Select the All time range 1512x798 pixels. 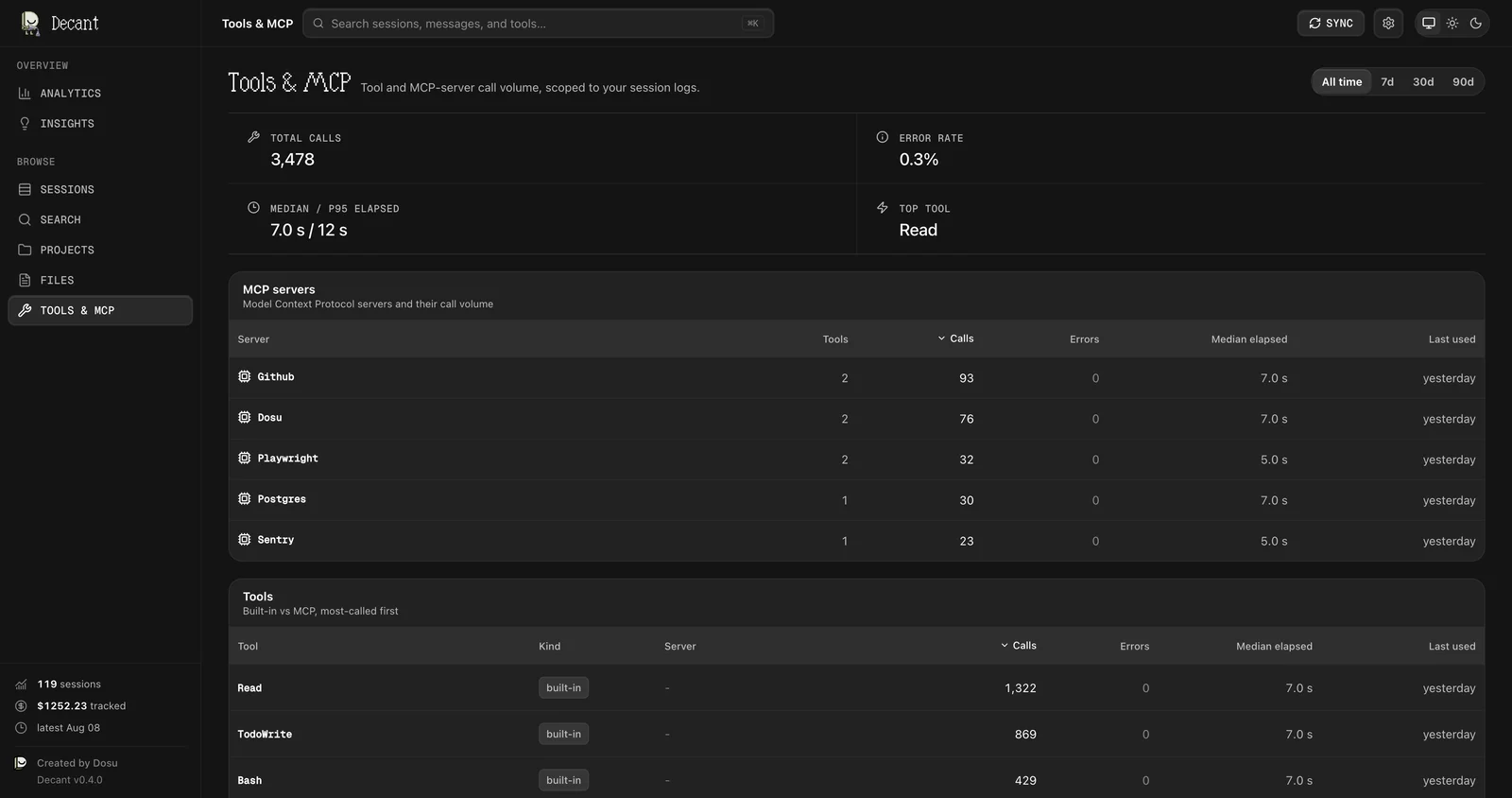tap(1342, 82)
